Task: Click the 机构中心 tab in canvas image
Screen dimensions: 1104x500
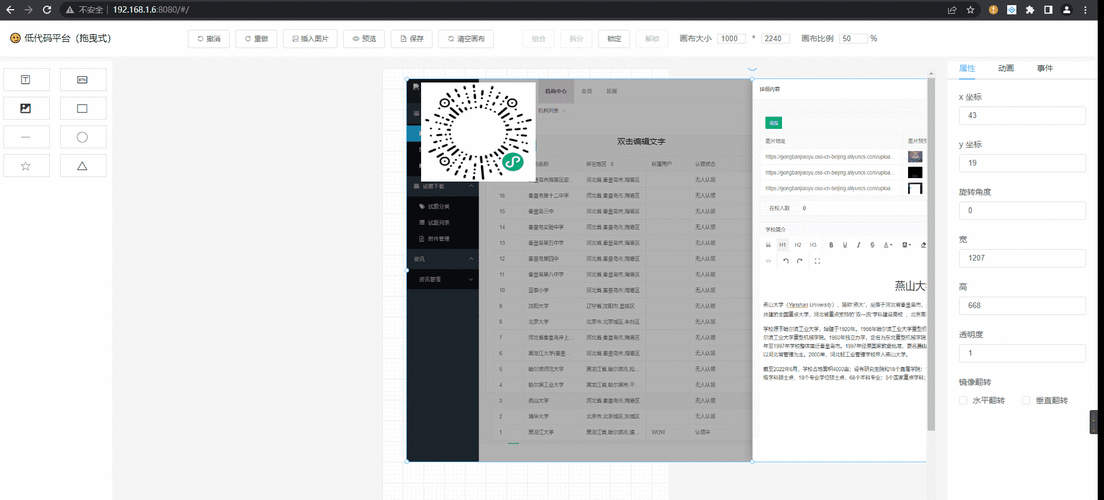Action: coord(556,92)
